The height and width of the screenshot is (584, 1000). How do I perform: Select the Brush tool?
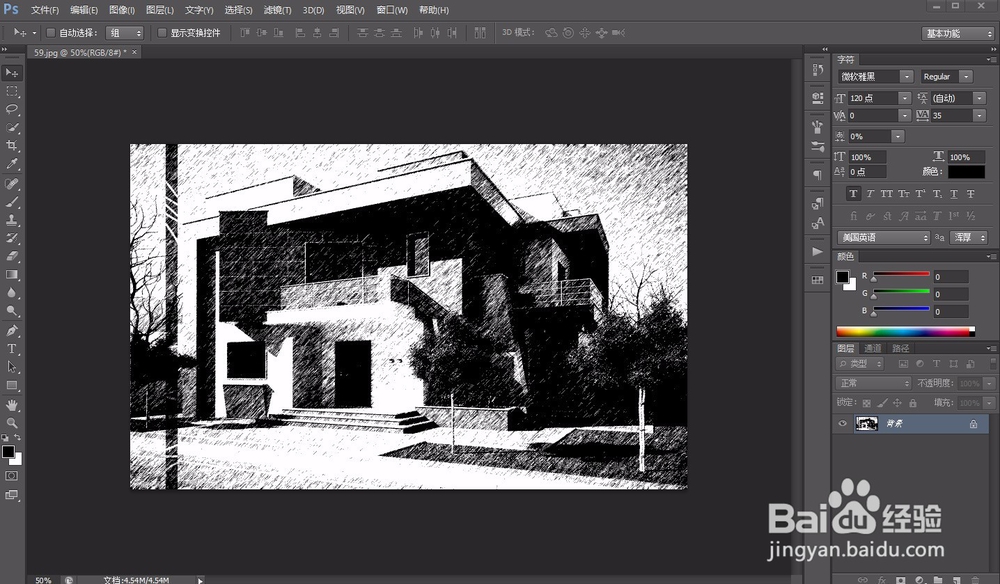(x=11, y=202)
